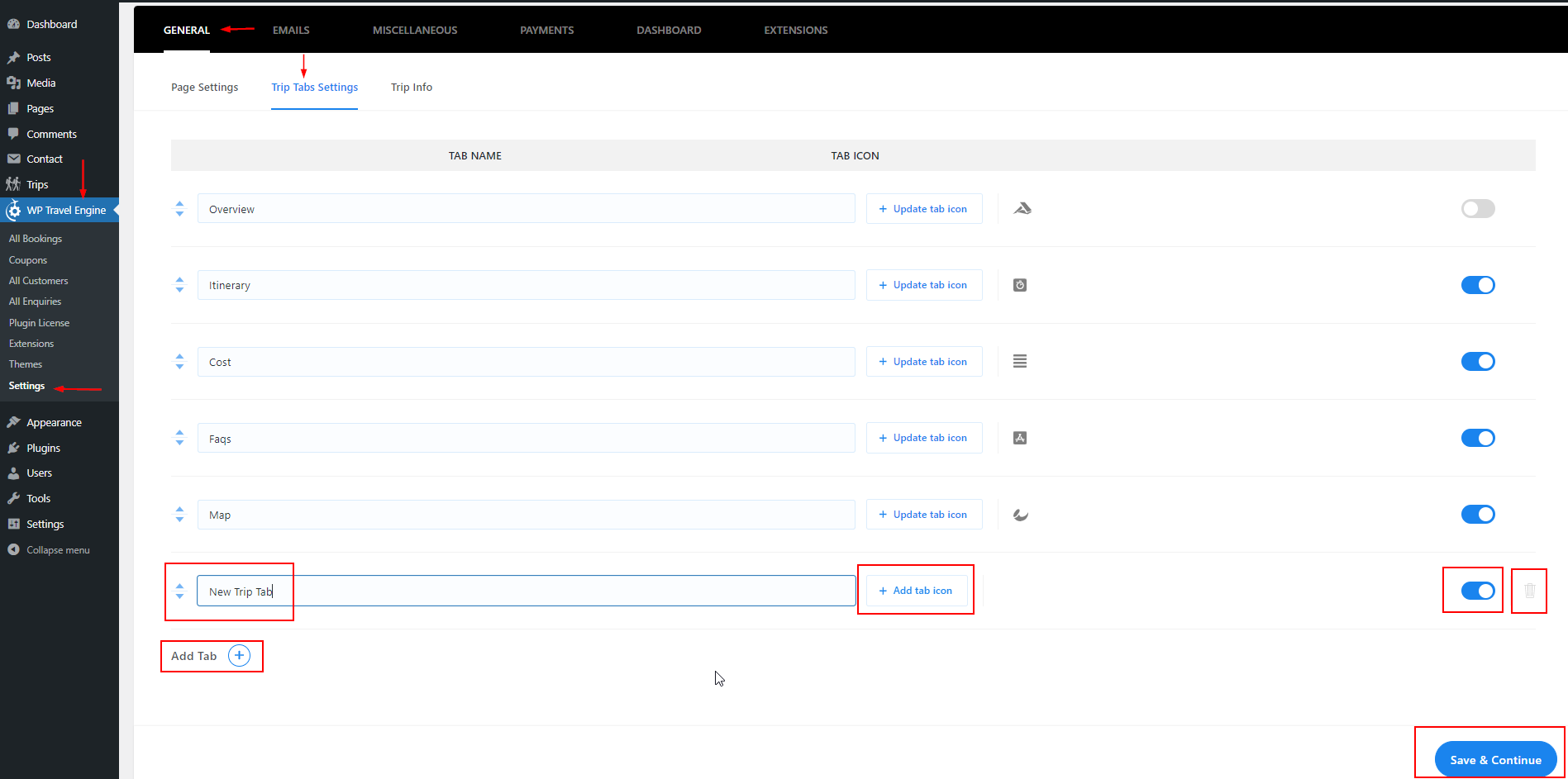The height and width of the screenshot is (779, 1568).
Task: Open Media via its sidebar icon
Action: click(x=14, y=83)
